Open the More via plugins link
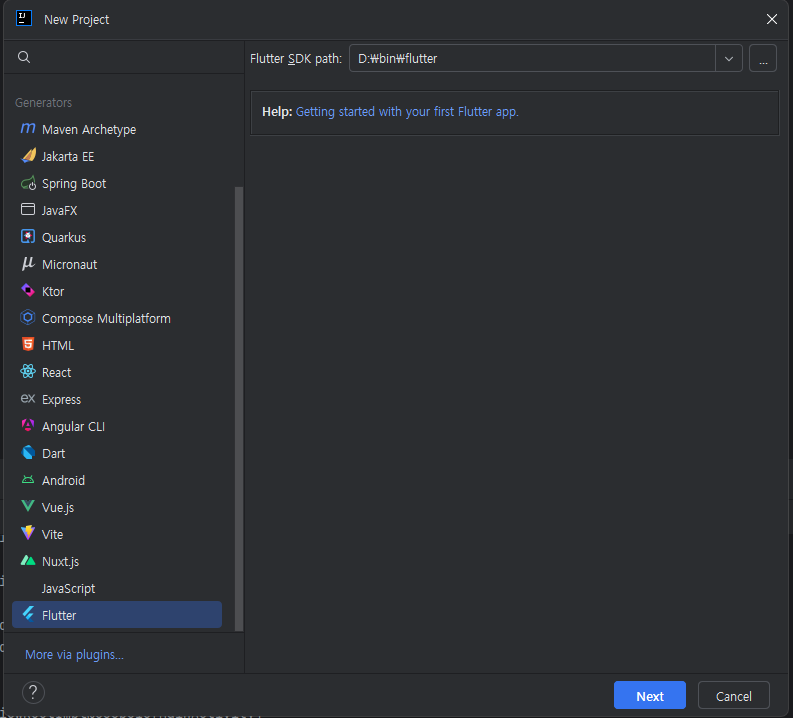This screenshot has height=718, width=793. [x=74, y=655]
